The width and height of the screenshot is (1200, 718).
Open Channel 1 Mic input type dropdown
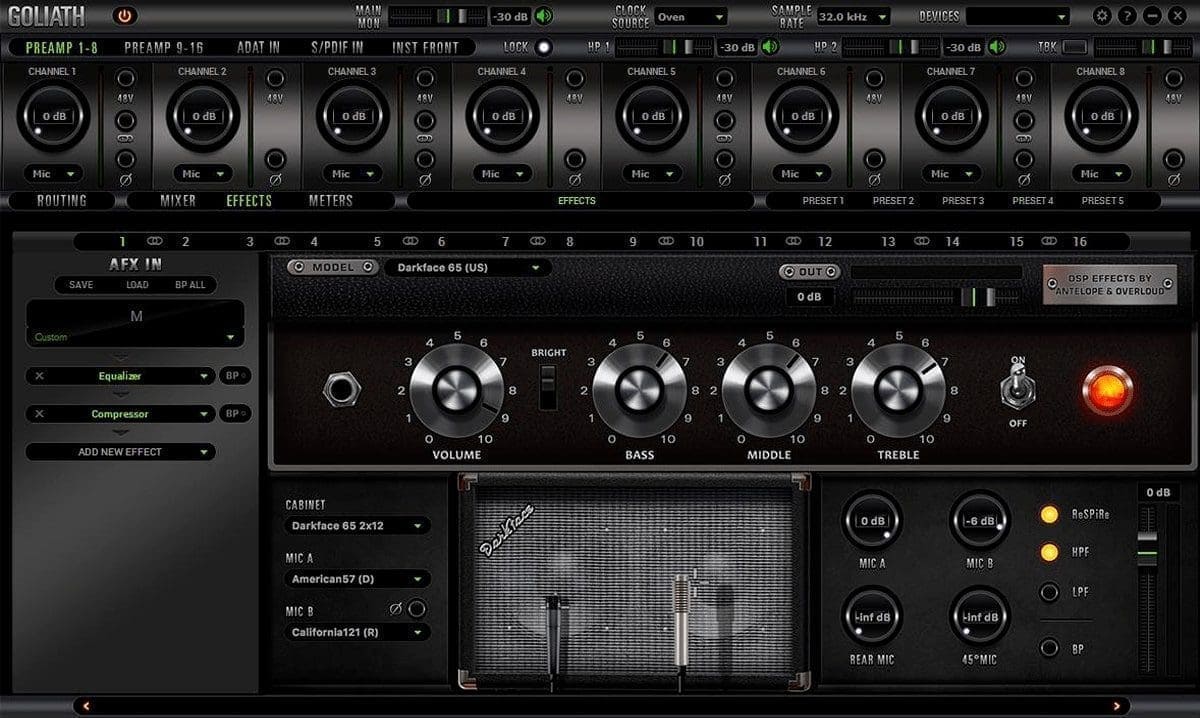(x=53, y=174)
